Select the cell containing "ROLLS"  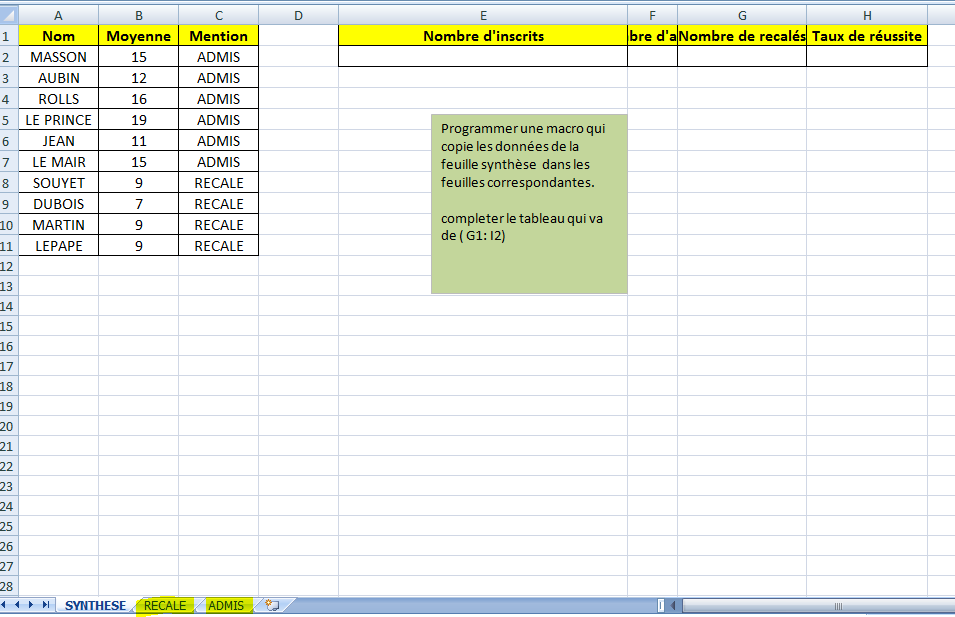pyautogui.click(x=58, y=99)
